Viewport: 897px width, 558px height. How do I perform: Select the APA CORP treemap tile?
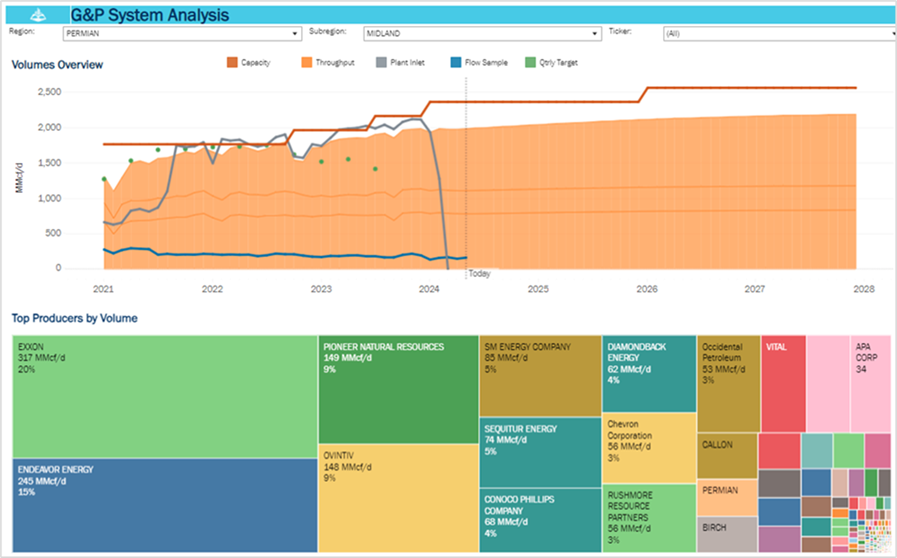point(870,383)
